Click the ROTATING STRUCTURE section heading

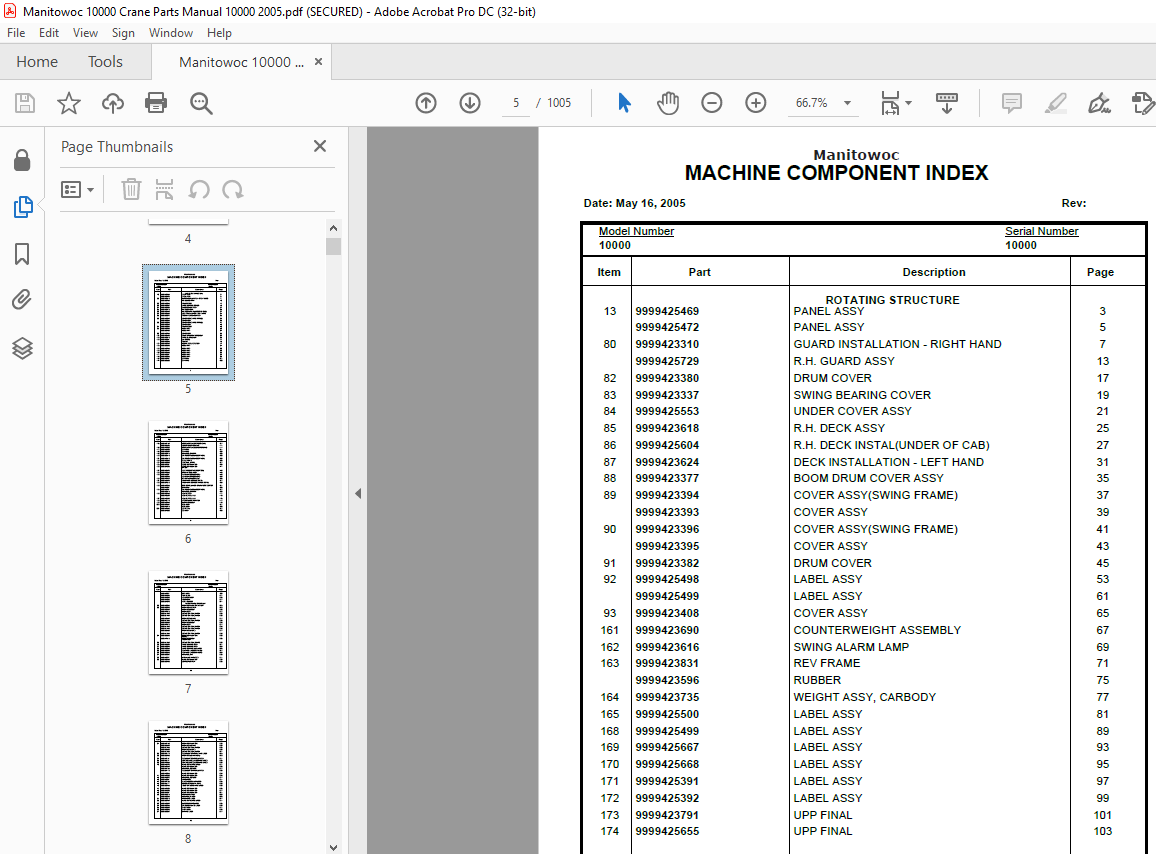[x=892, y=299]
